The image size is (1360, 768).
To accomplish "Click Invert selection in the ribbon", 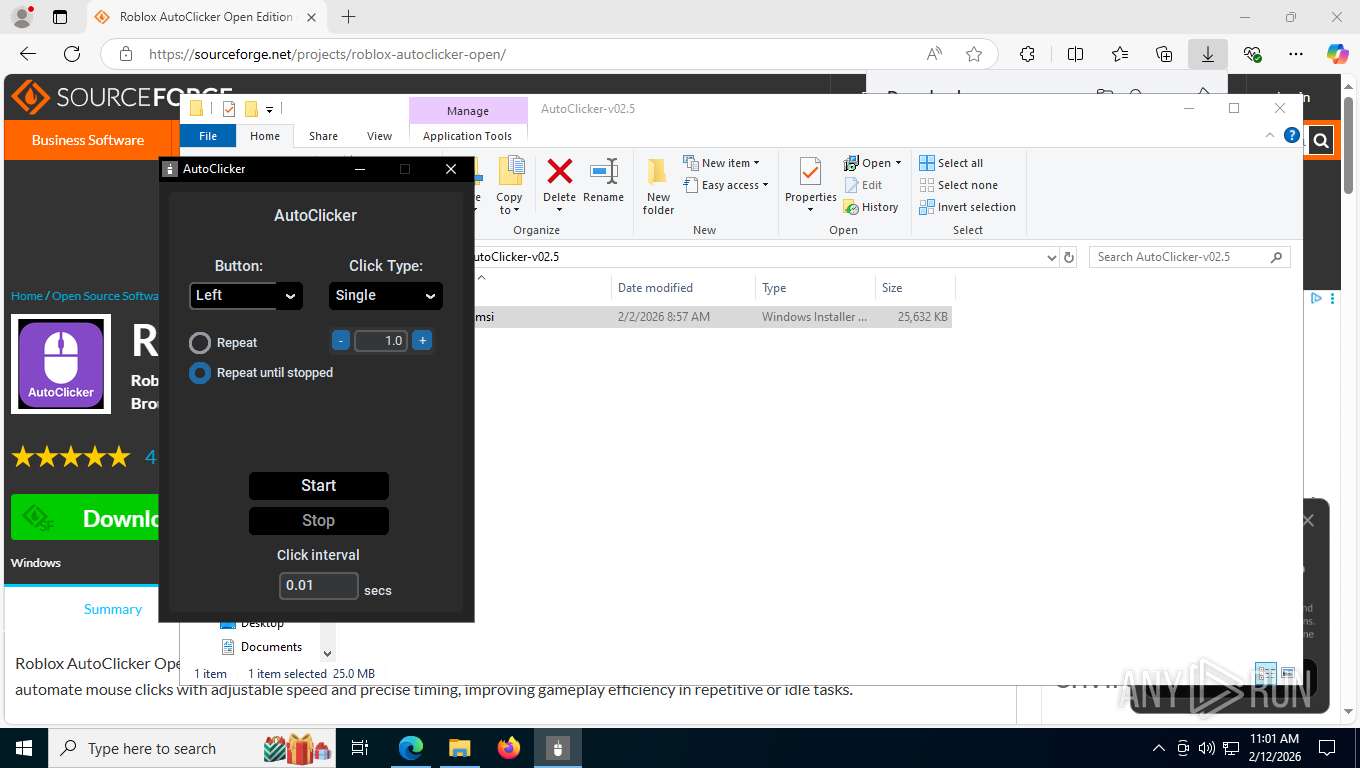I will (x=967, y=207).
